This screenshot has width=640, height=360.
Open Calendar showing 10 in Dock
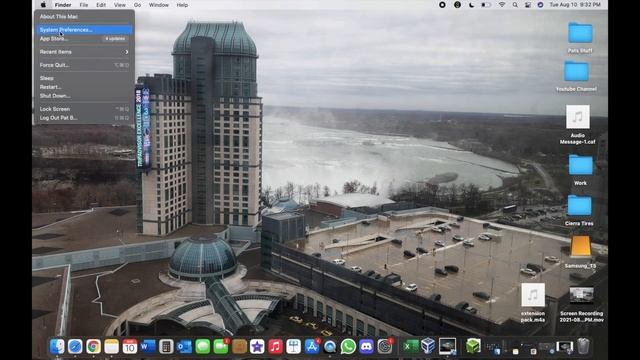[x=130, y=347]
